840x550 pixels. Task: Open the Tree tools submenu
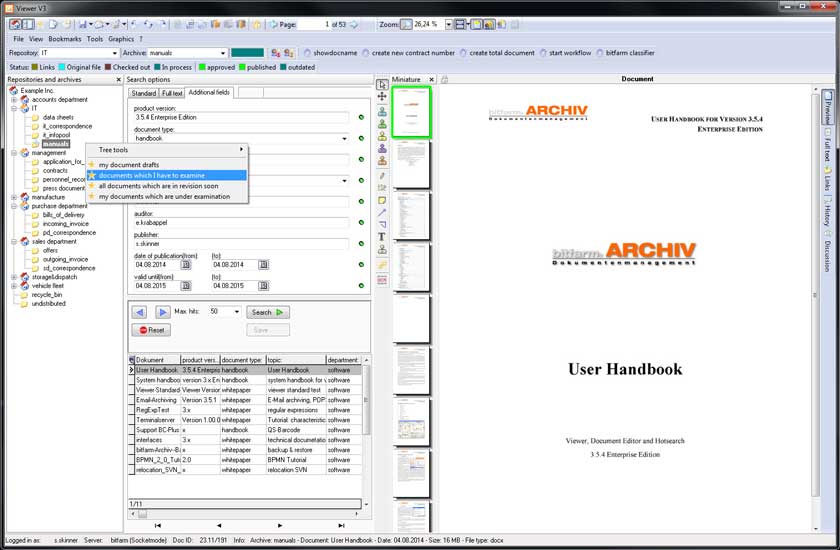[167, 150]
